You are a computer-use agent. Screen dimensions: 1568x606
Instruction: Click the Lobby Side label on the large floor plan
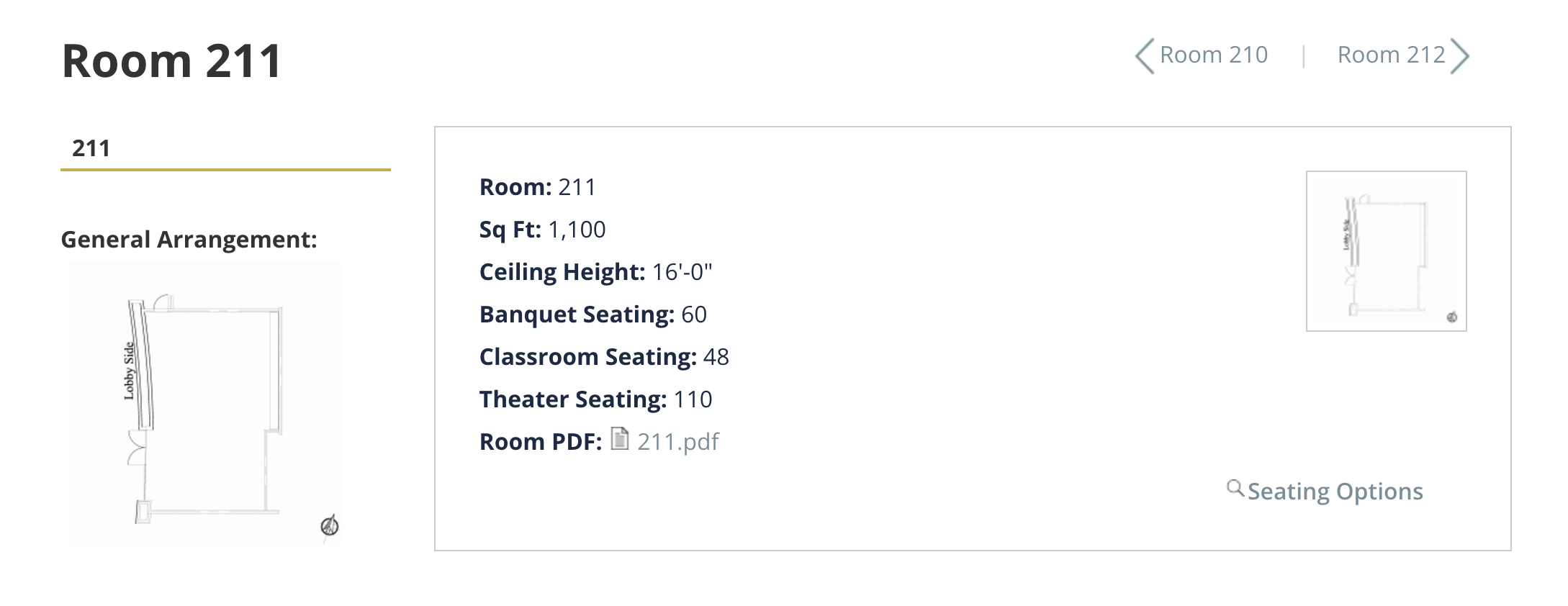click(x=130, y=371)
